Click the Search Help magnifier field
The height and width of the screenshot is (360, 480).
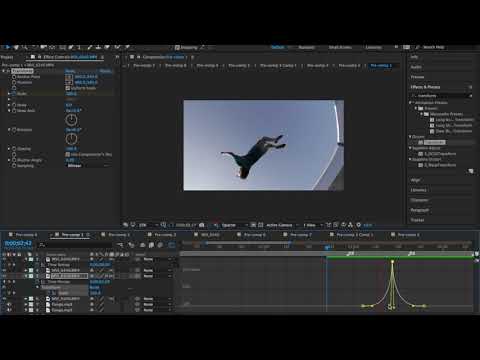point(433,47)
